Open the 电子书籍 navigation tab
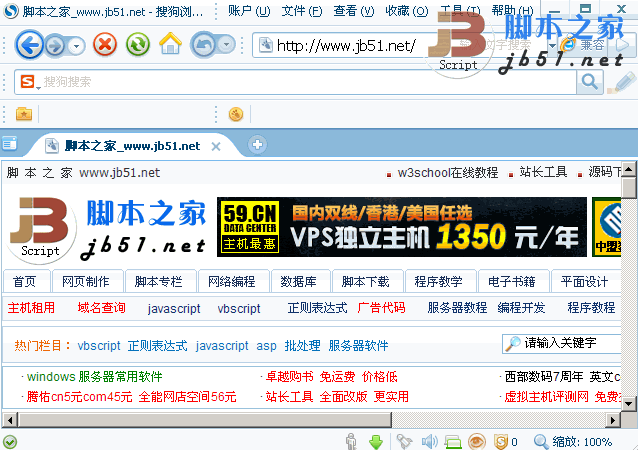The image size is (638, 450). [512, 281]
